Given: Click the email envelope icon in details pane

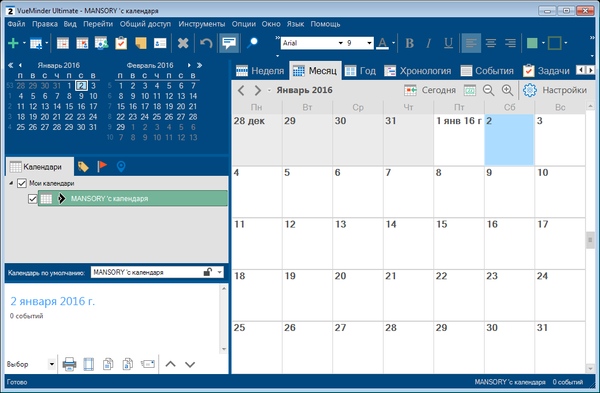Looking at the screenshot, I should (x=148, y=364).
